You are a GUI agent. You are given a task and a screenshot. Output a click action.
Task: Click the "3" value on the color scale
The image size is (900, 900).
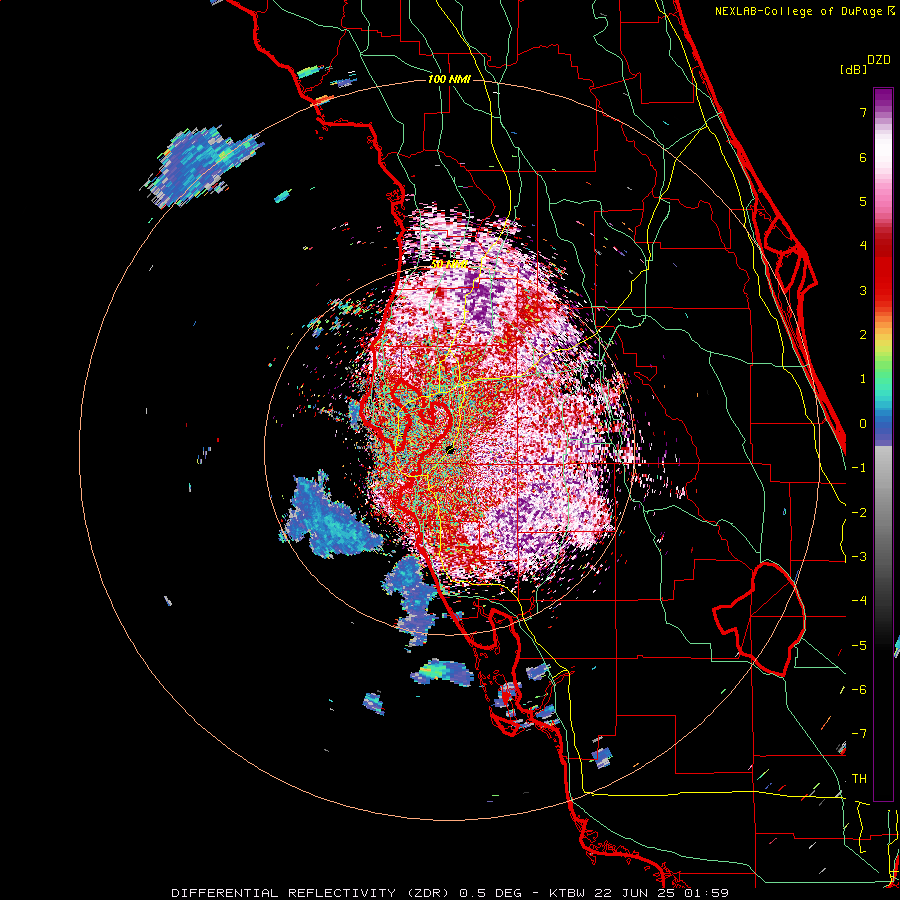coord(863,290)
